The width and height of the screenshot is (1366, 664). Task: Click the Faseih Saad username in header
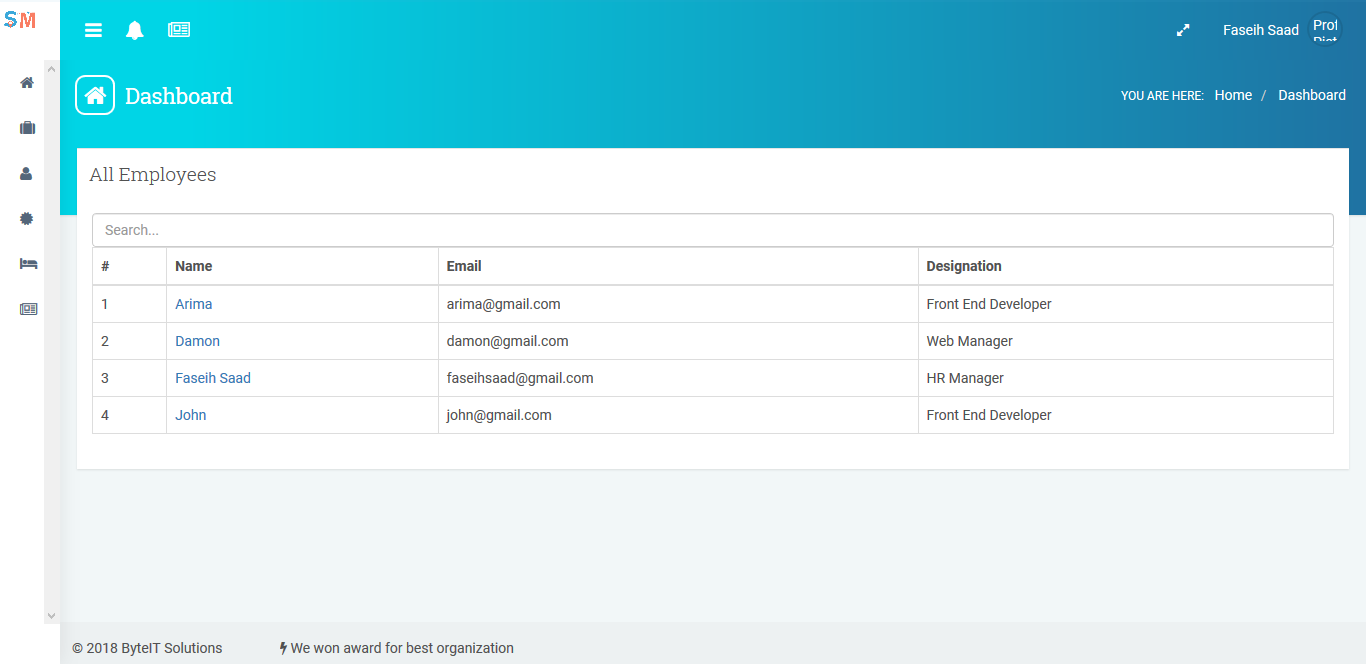click(1261, 30)
